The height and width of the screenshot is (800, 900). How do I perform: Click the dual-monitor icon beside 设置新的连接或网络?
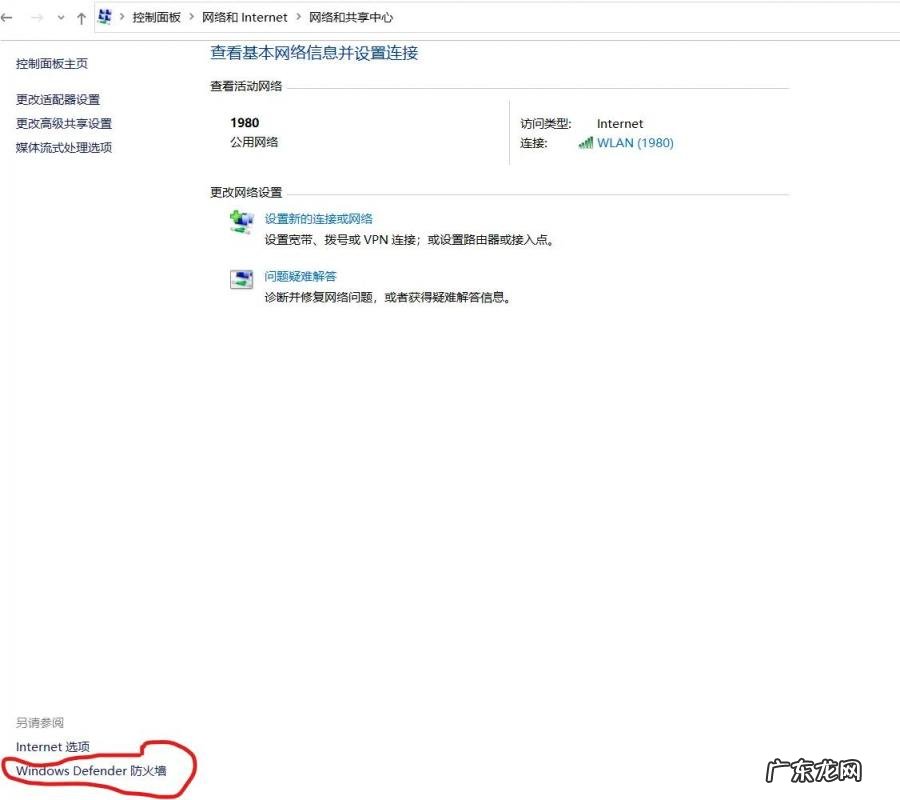coord(241,222)
